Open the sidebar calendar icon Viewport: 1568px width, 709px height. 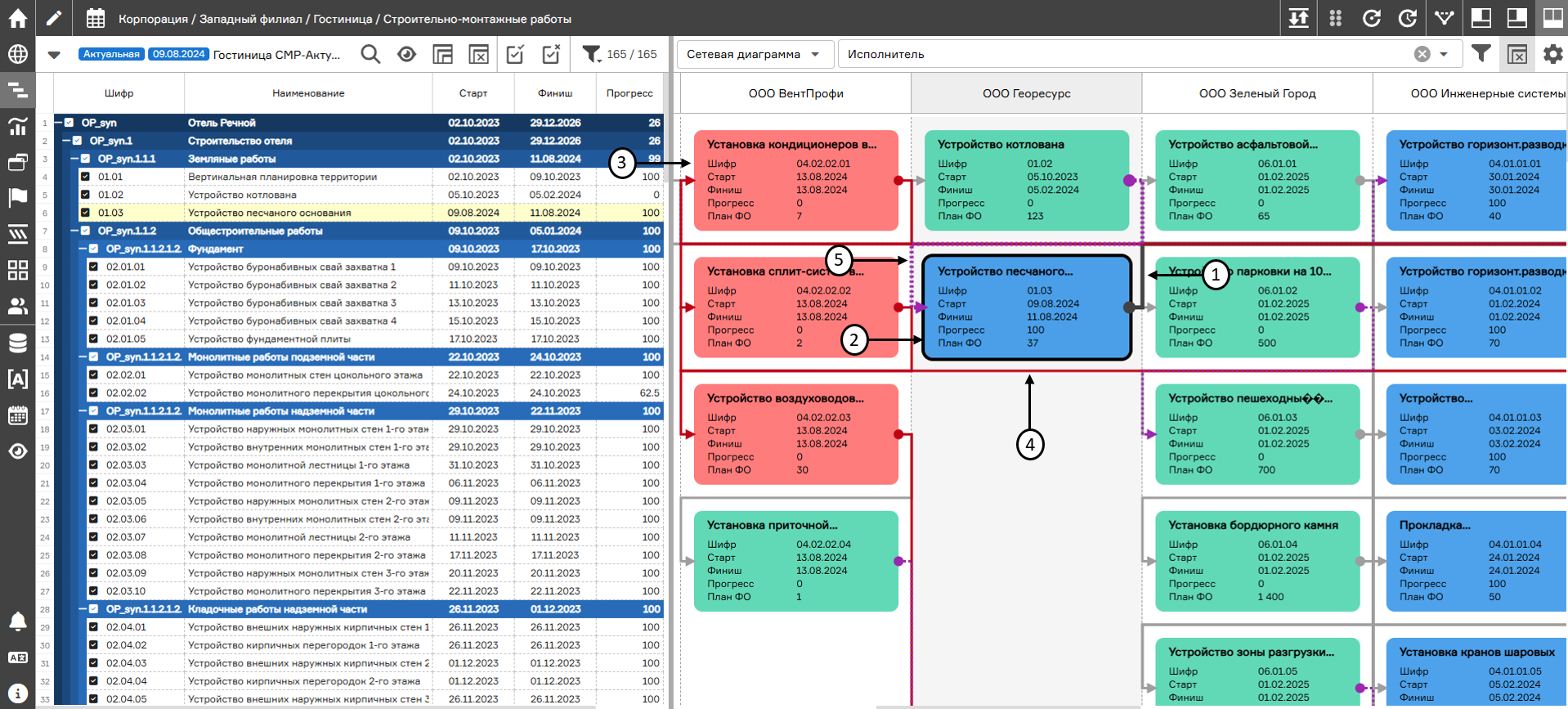point(17,415)
